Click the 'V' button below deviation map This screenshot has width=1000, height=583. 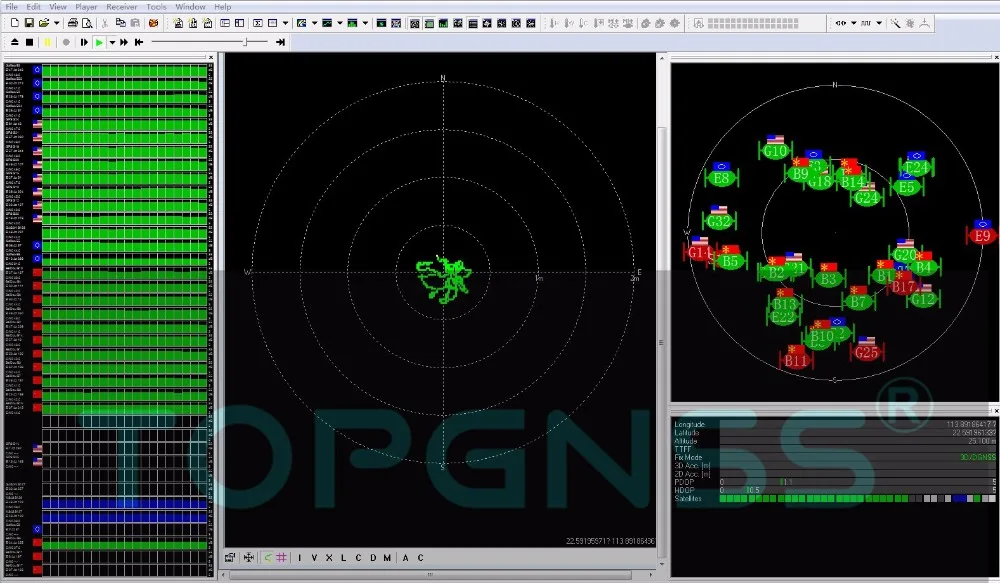click(x=314, y=558)
